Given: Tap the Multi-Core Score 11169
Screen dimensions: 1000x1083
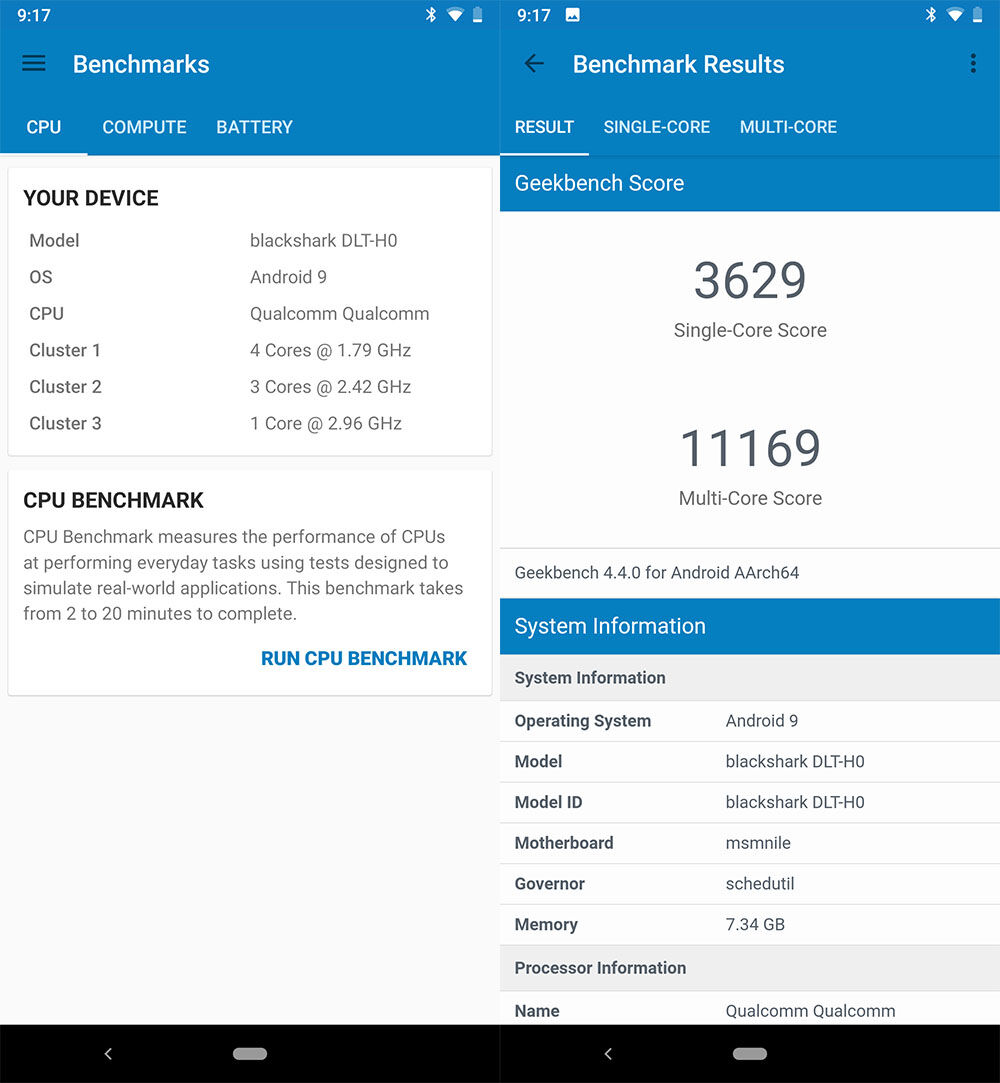Looking at the screenshot, I should [x=750, y=448].
